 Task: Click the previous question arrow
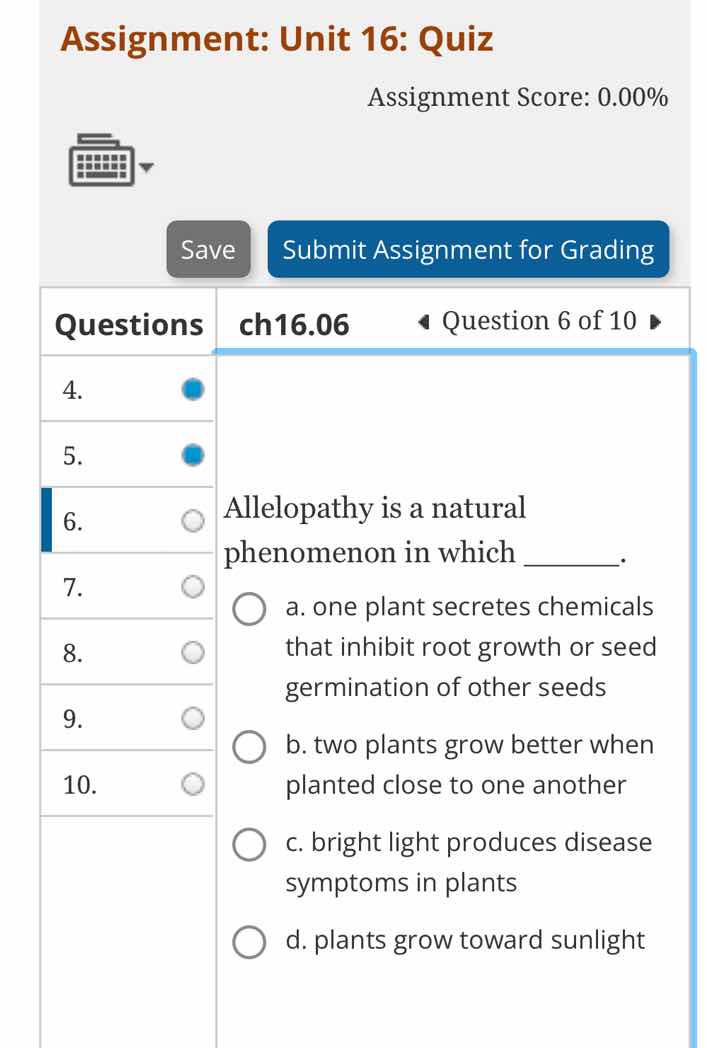coord(422,322)
